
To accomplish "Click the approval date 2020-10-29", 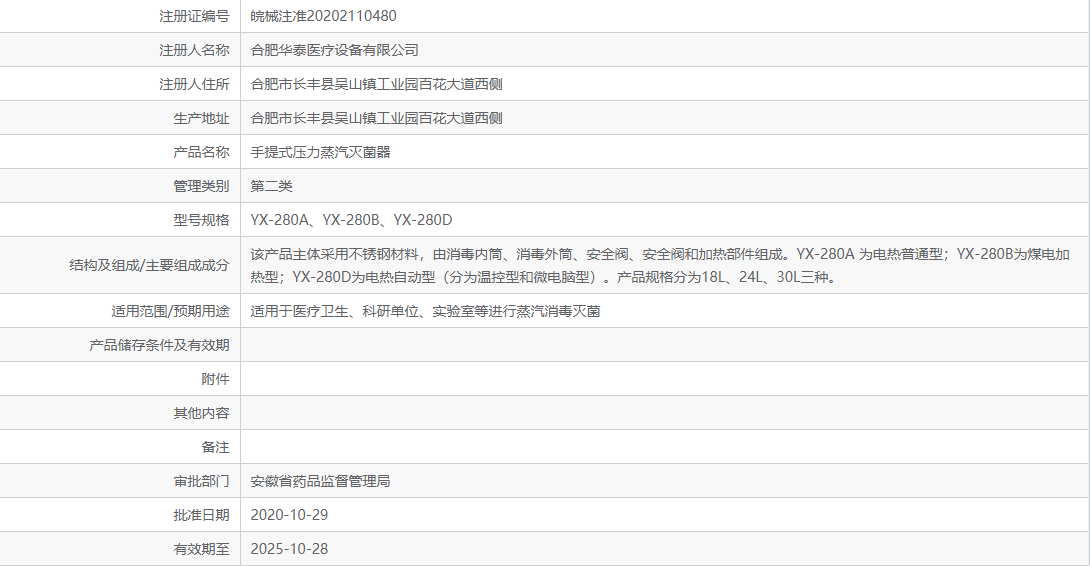I will 289,515.
